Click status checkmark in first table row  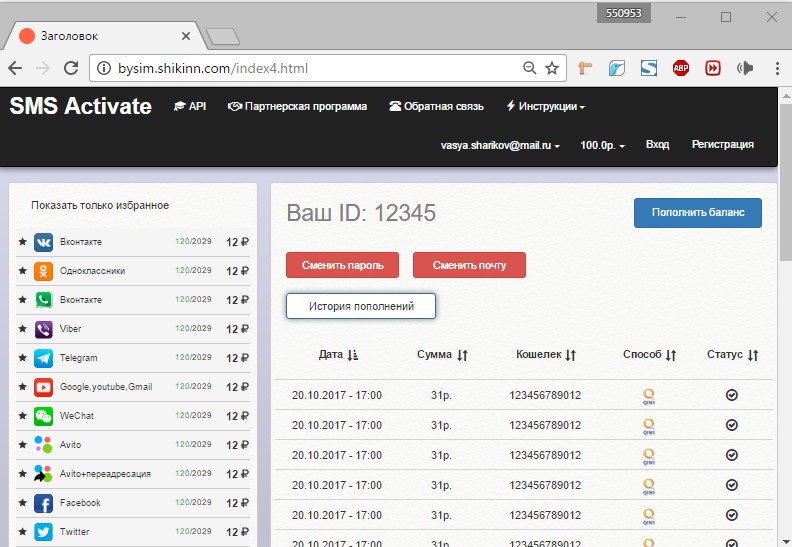click(732, 395)
